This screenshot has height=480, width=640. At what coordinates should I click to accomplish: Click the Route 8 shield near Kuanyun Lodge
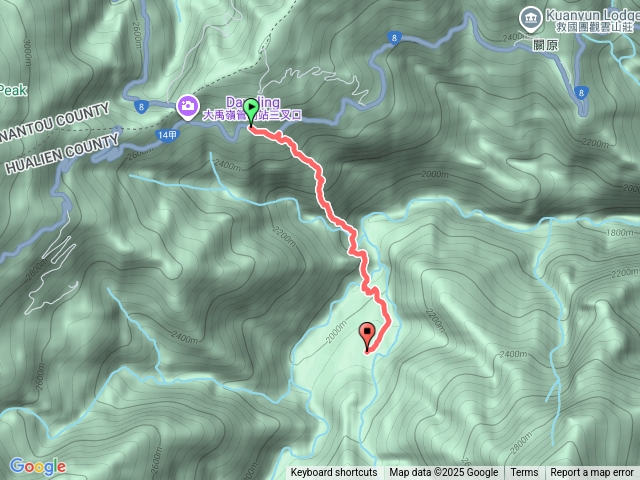(581, 93)
